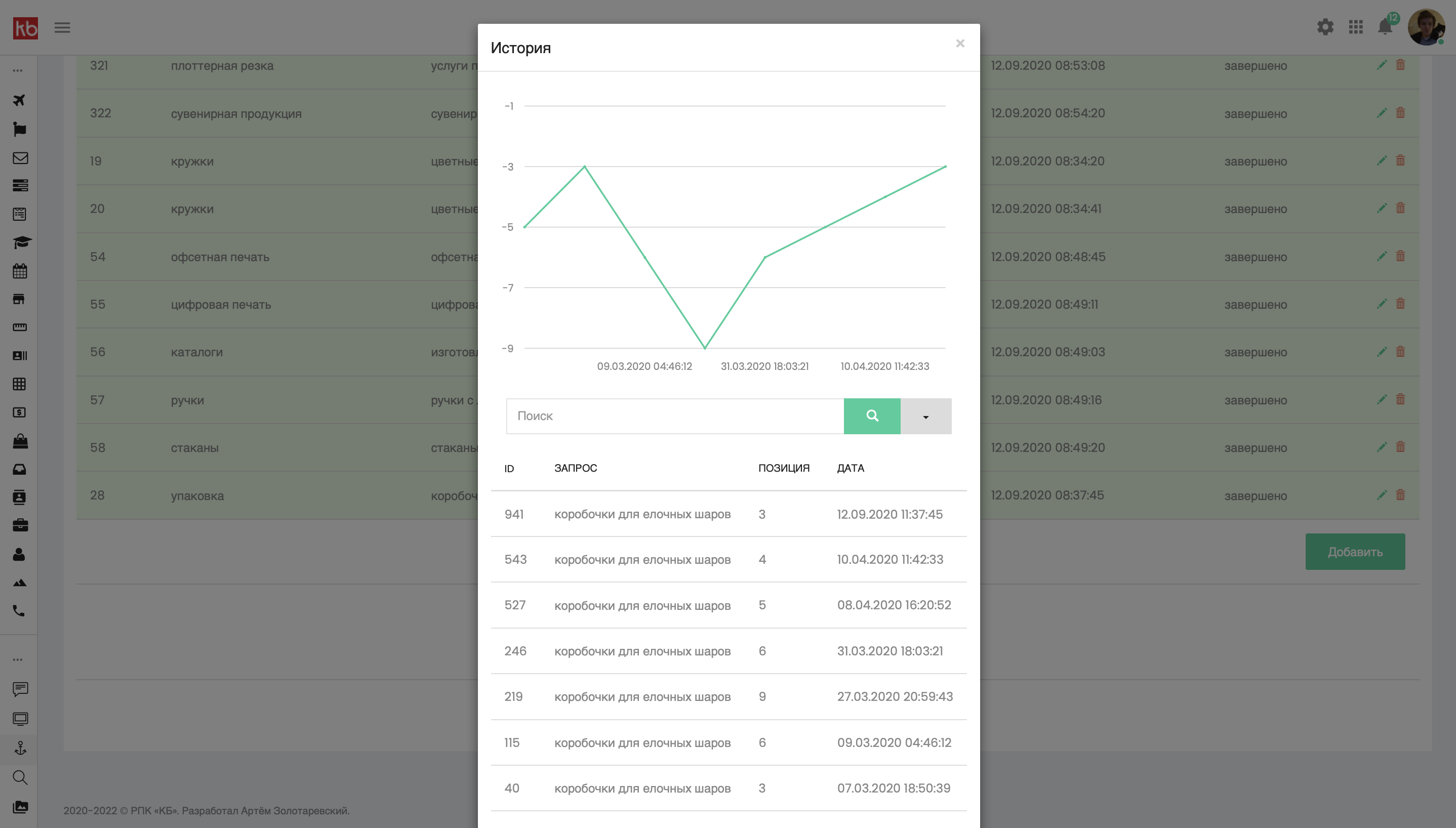Viewport: 1456px width, 828px height.
Task: Click the Поиск search field
Action: pos(674,416)
